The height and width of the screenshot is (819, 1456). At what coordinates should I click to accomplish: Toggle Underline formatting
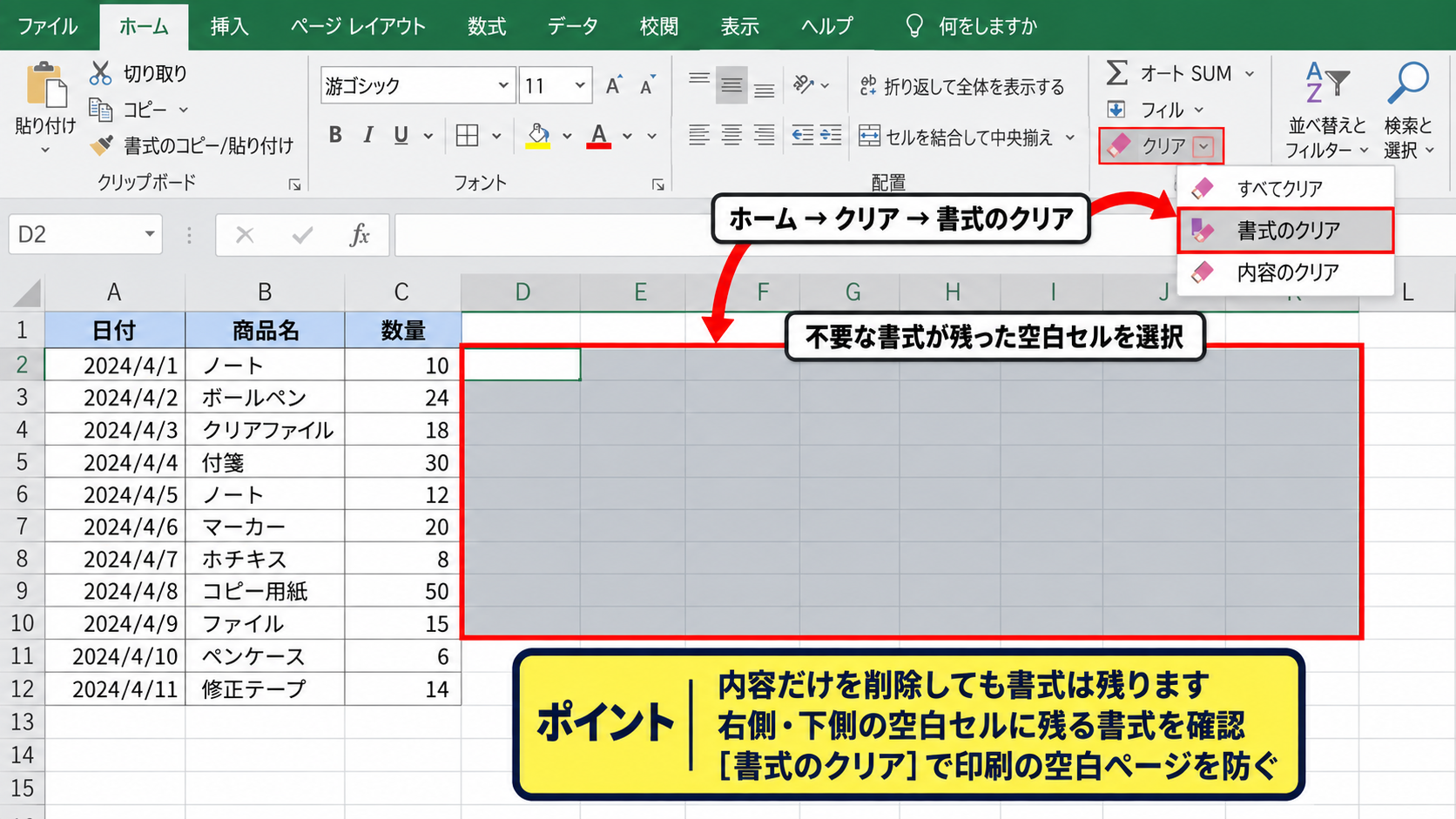[x=401, y=135]
